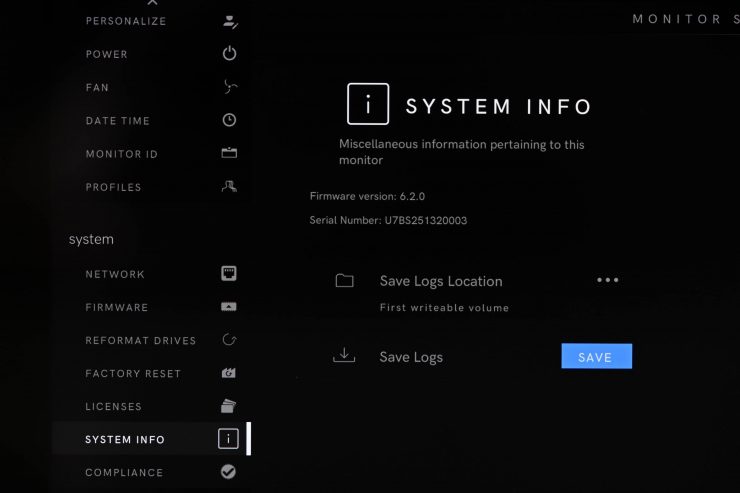The height and width of the screenshot is (493, 740).
Task: Select the FIRMWARE menu entry
Action: pyautogui.click(x=117, y=307)
